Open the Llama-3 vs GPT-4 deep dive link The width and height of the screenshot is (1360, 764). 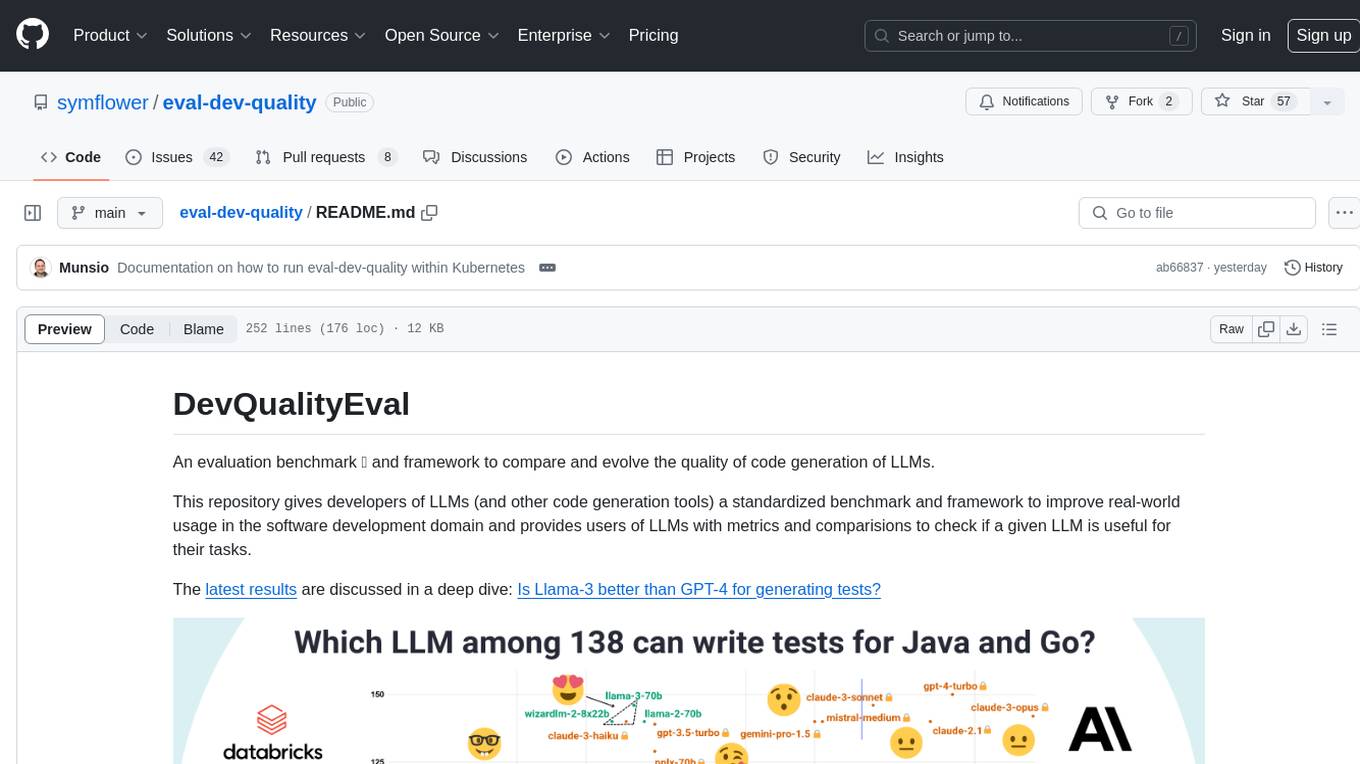[x=699, y=589]
